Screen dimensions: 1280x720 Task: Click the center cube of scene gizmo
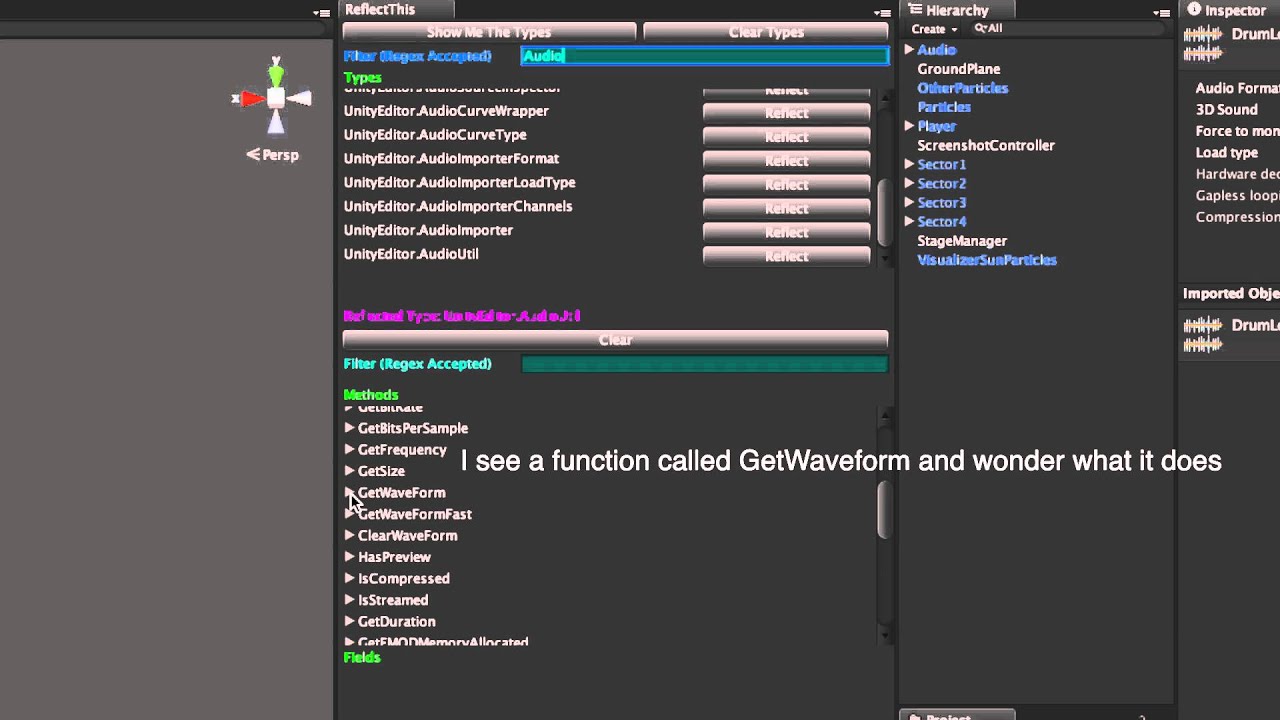pyautogui.click(x=276, y=98)
